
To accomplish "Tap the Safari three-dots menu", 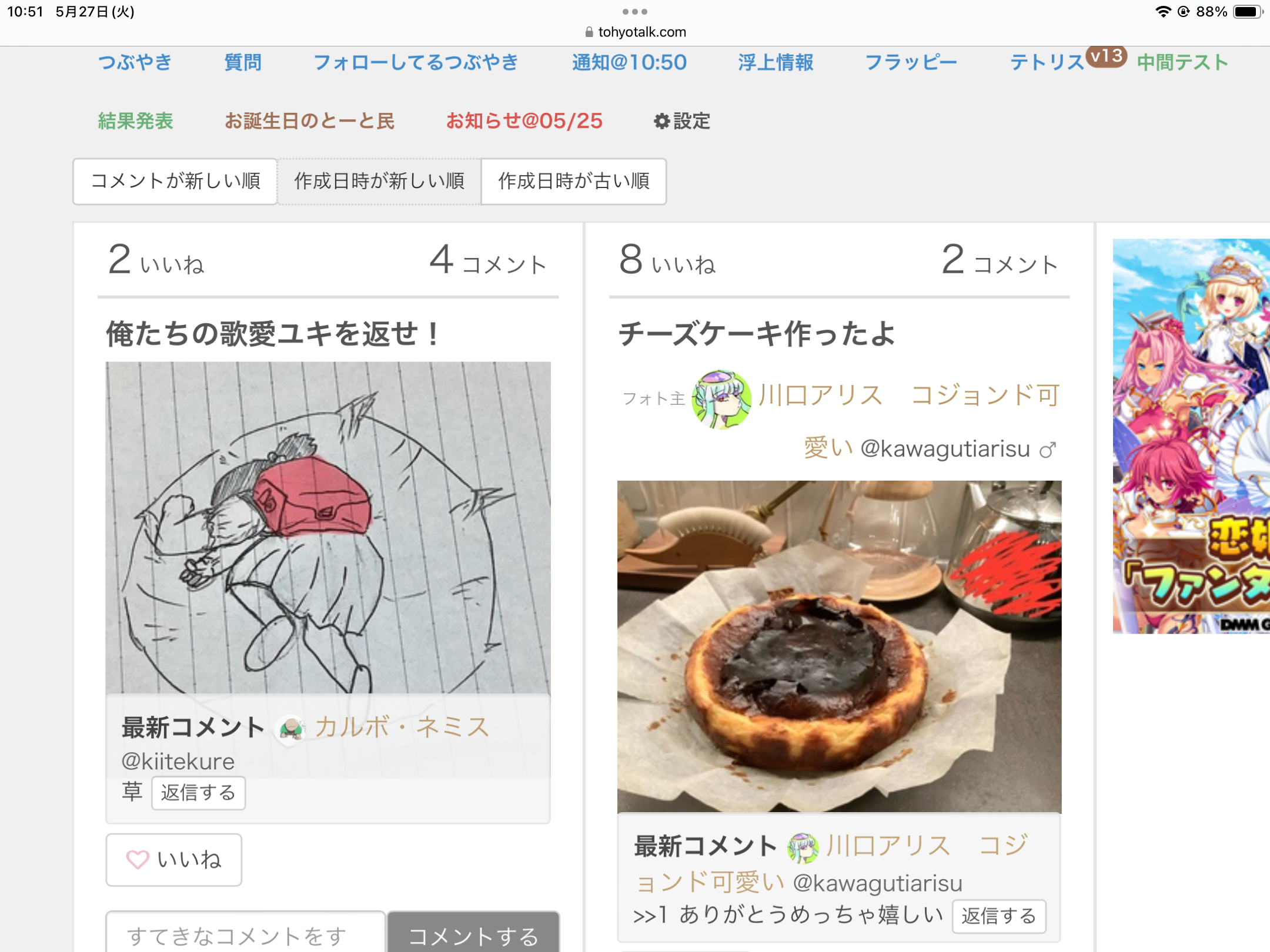I will (635, 11).
